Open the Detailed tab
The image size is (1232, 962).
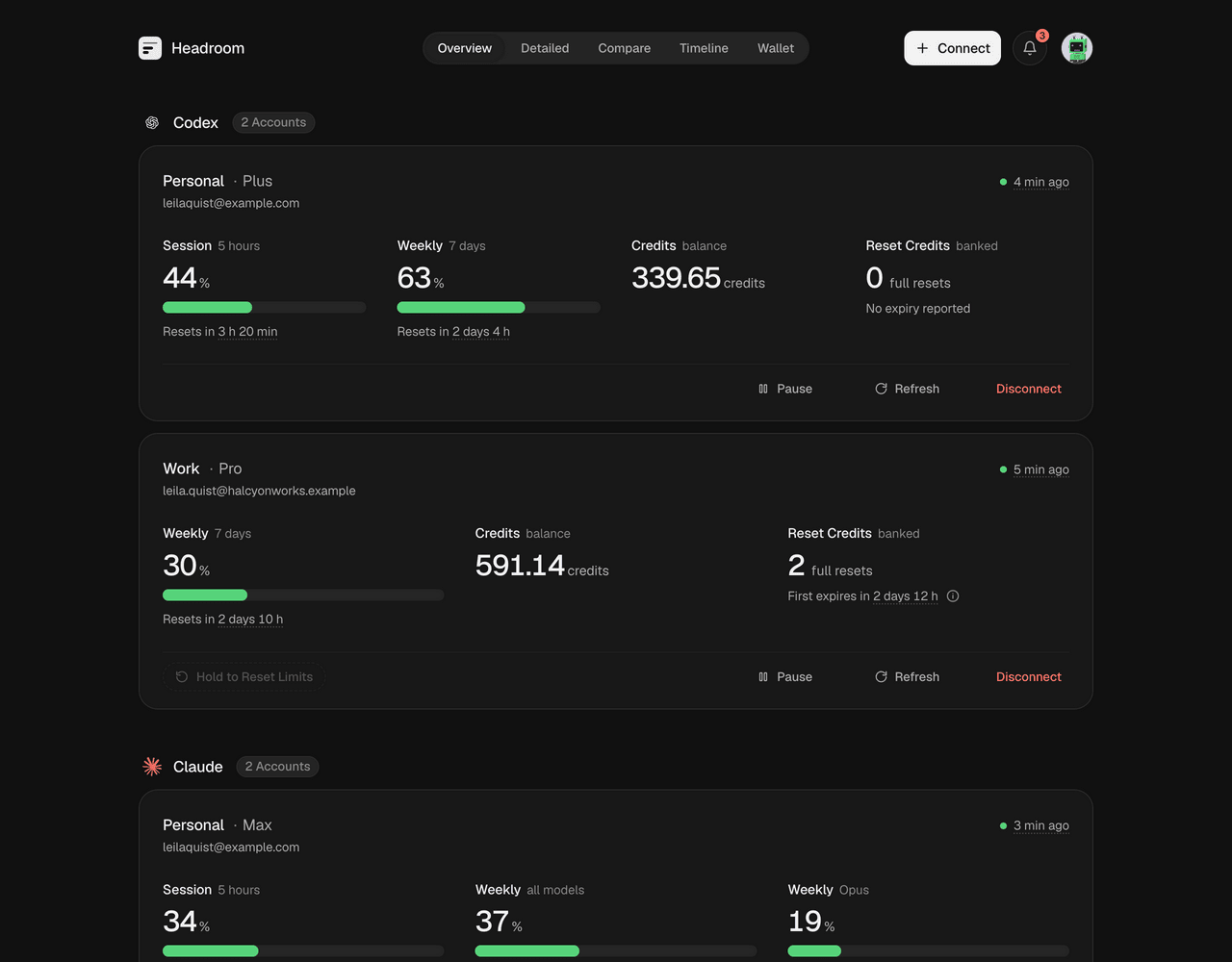coord(545,48)
